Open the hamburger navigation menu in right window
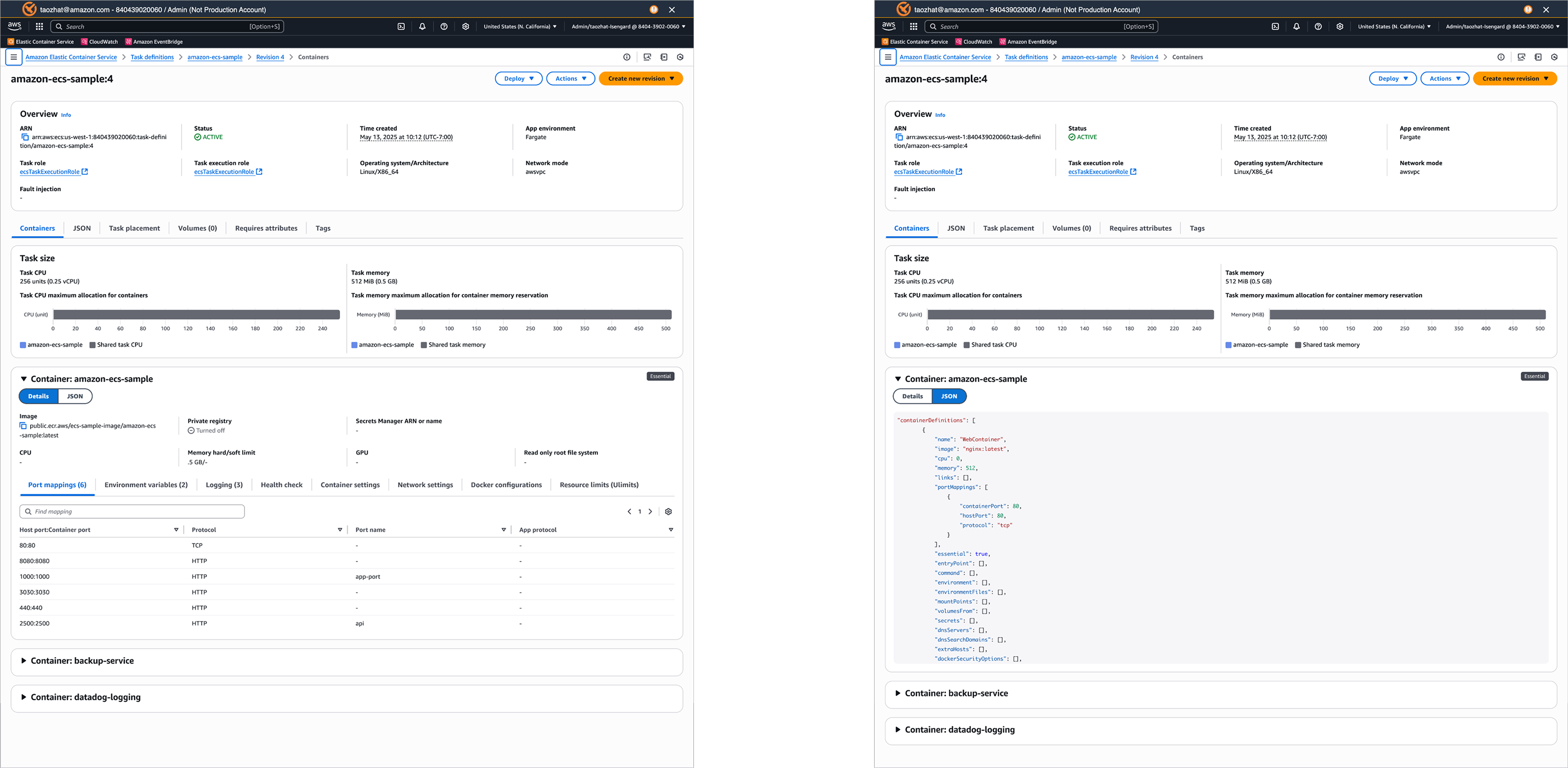Viewport: 1568px width, 768px height. pos(888,57)
